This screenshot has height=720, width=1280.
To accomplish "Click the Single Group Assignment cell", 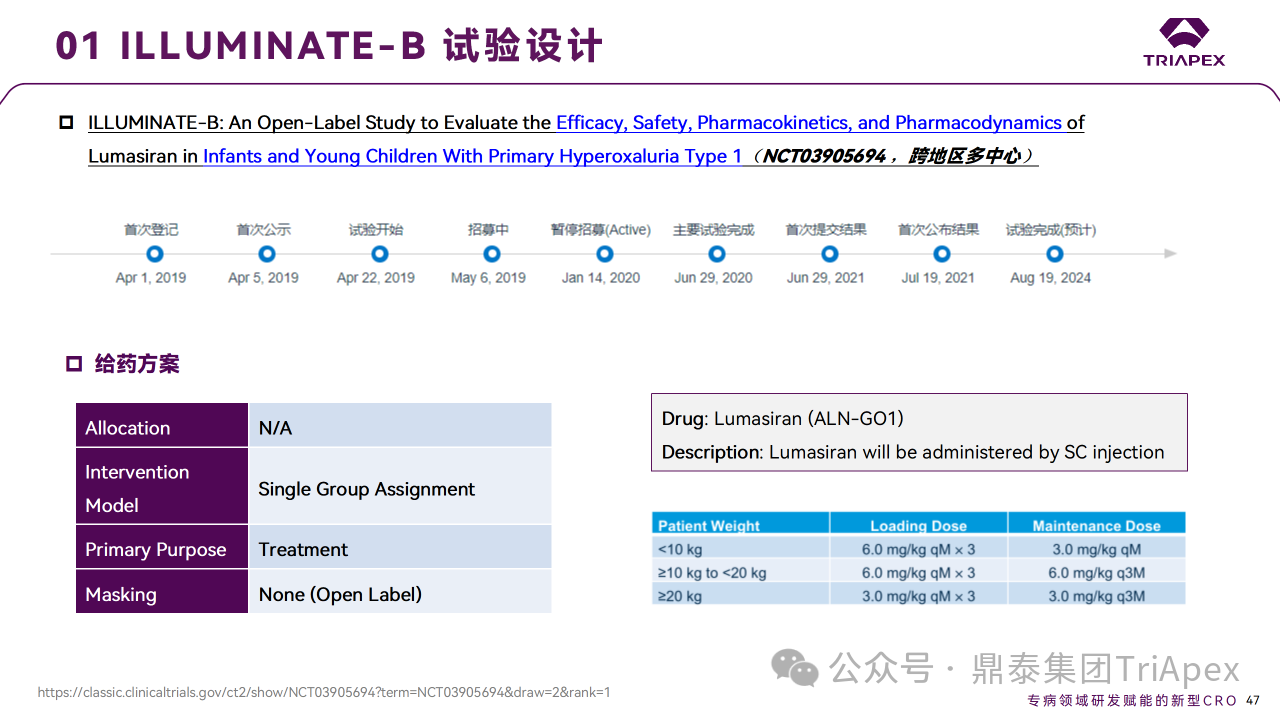I will click(x=399, y=489).
